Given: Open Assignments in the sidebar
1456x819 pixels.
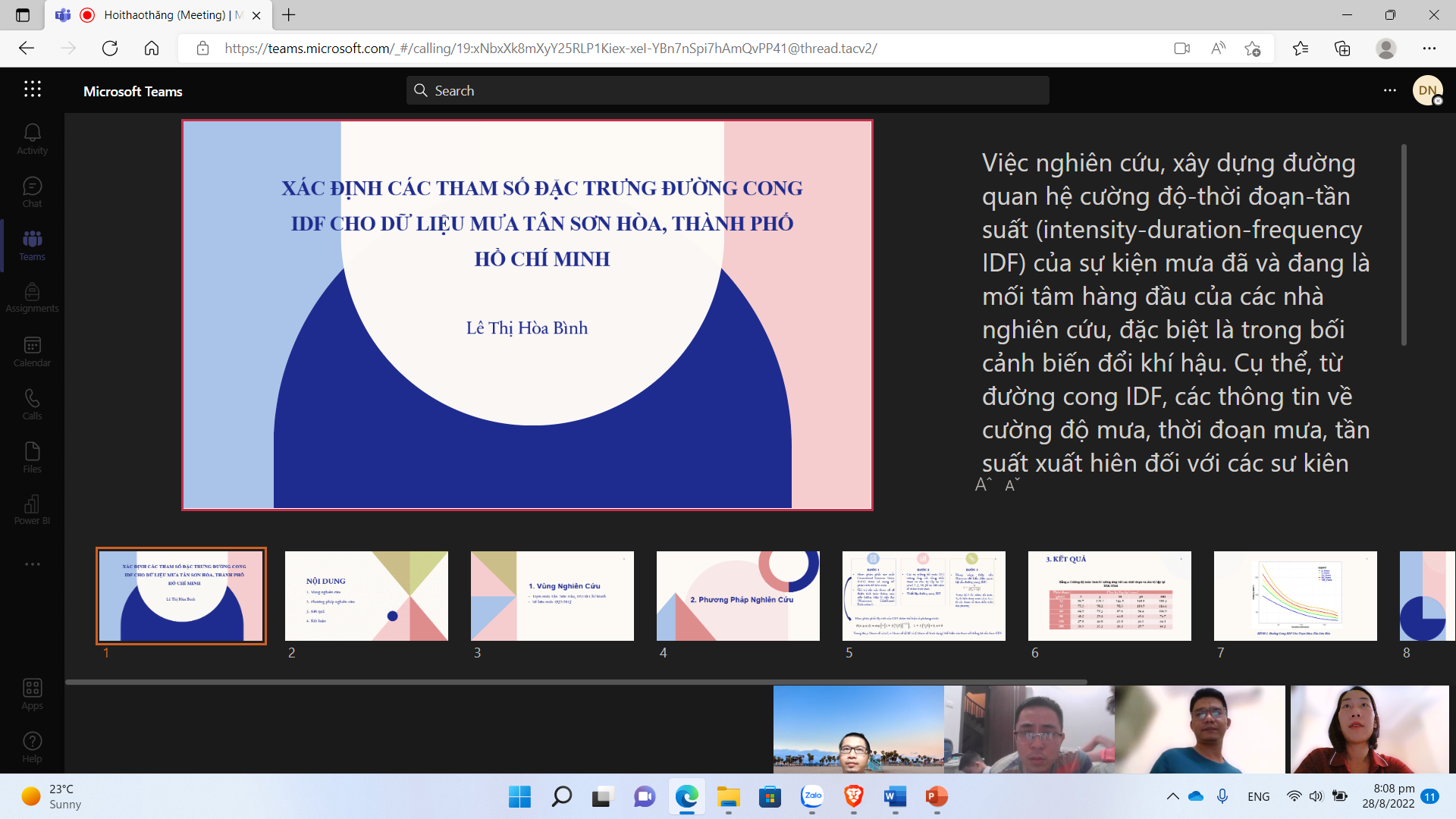Looking at the screenshot, I should tap(32, 297).
